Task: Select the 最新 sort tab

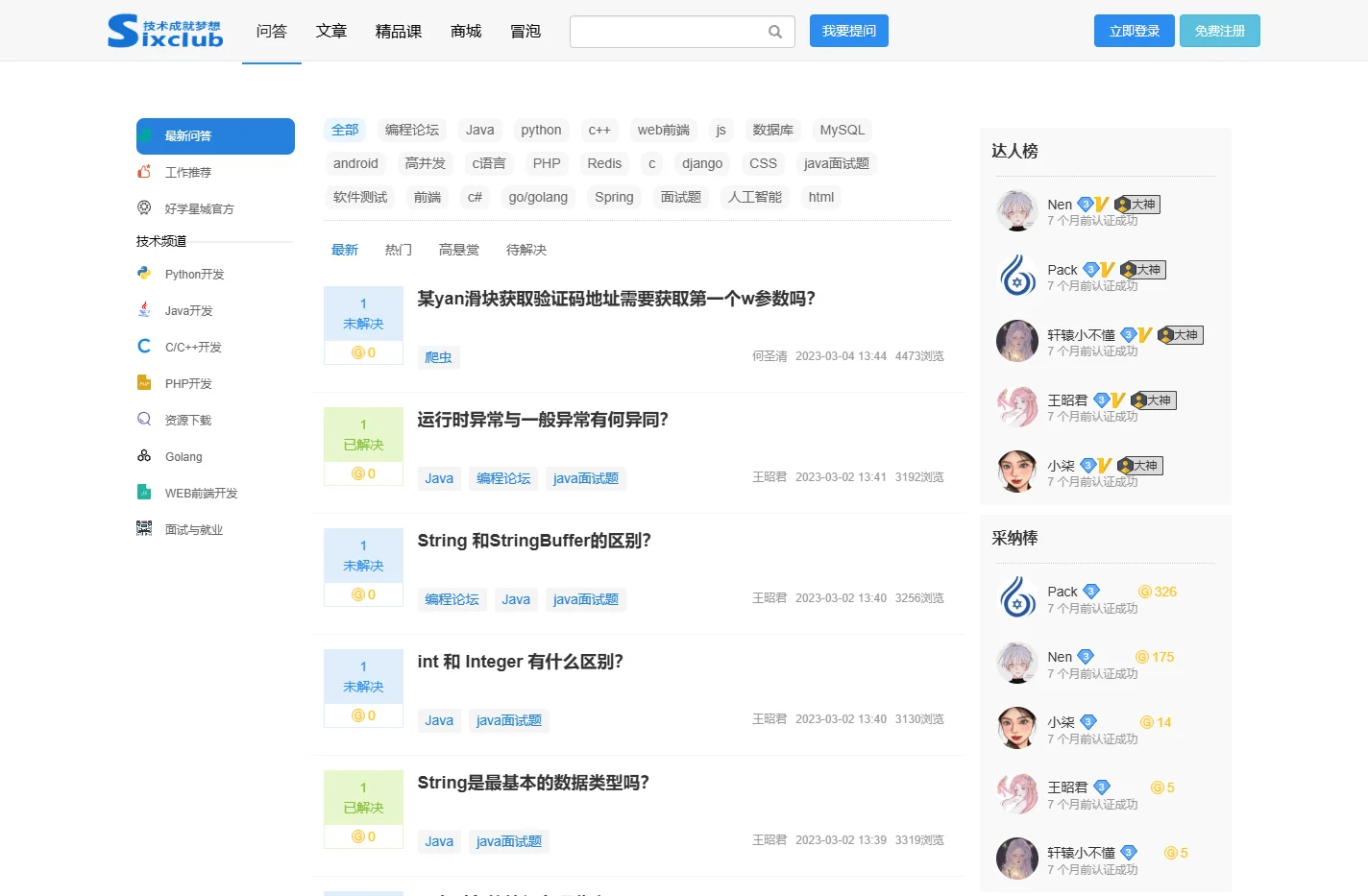Action: pyautogui.click(x=345, y=250)
